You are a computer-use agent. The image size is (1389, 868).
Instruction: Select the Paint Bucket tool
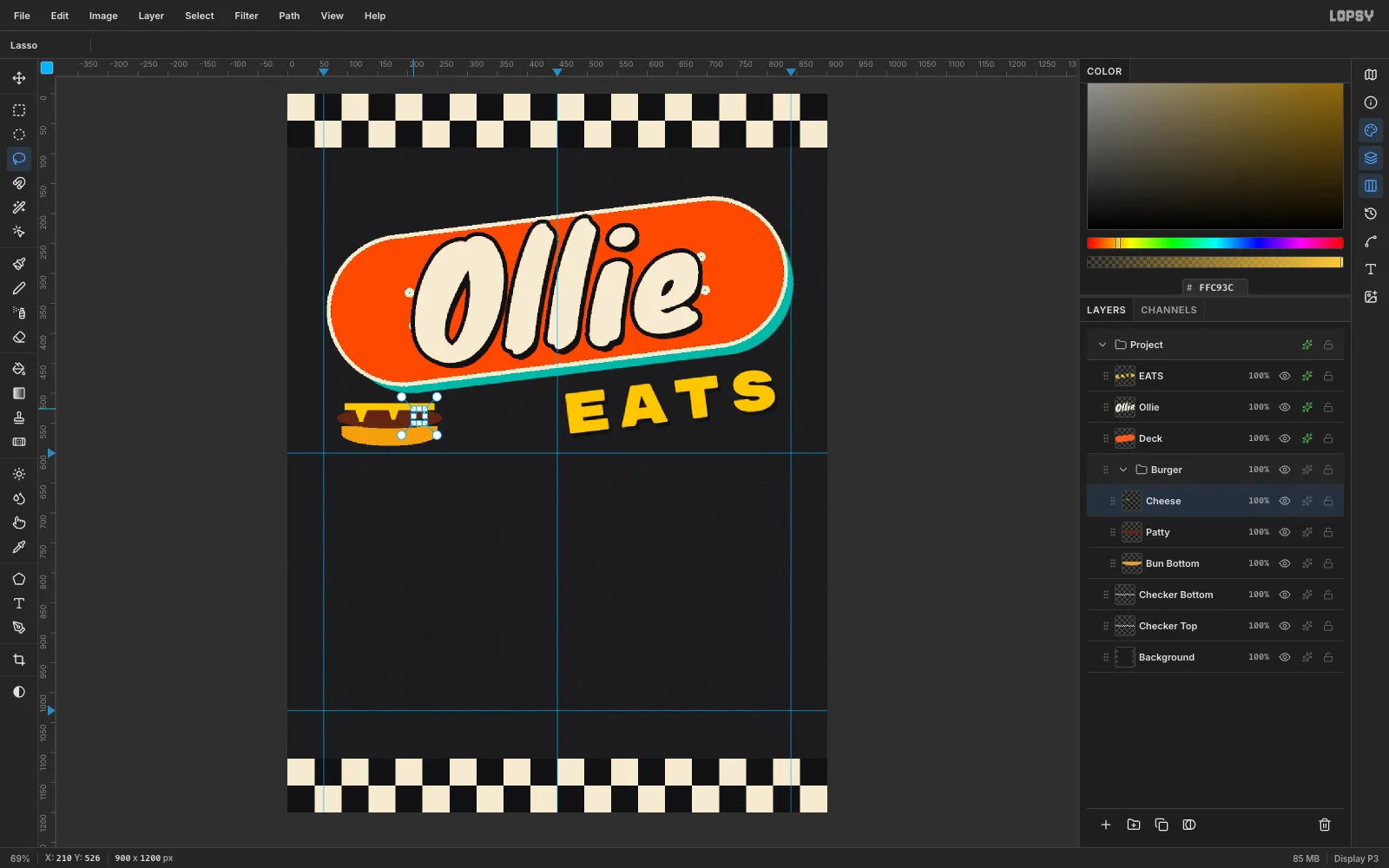pos(19,369)
